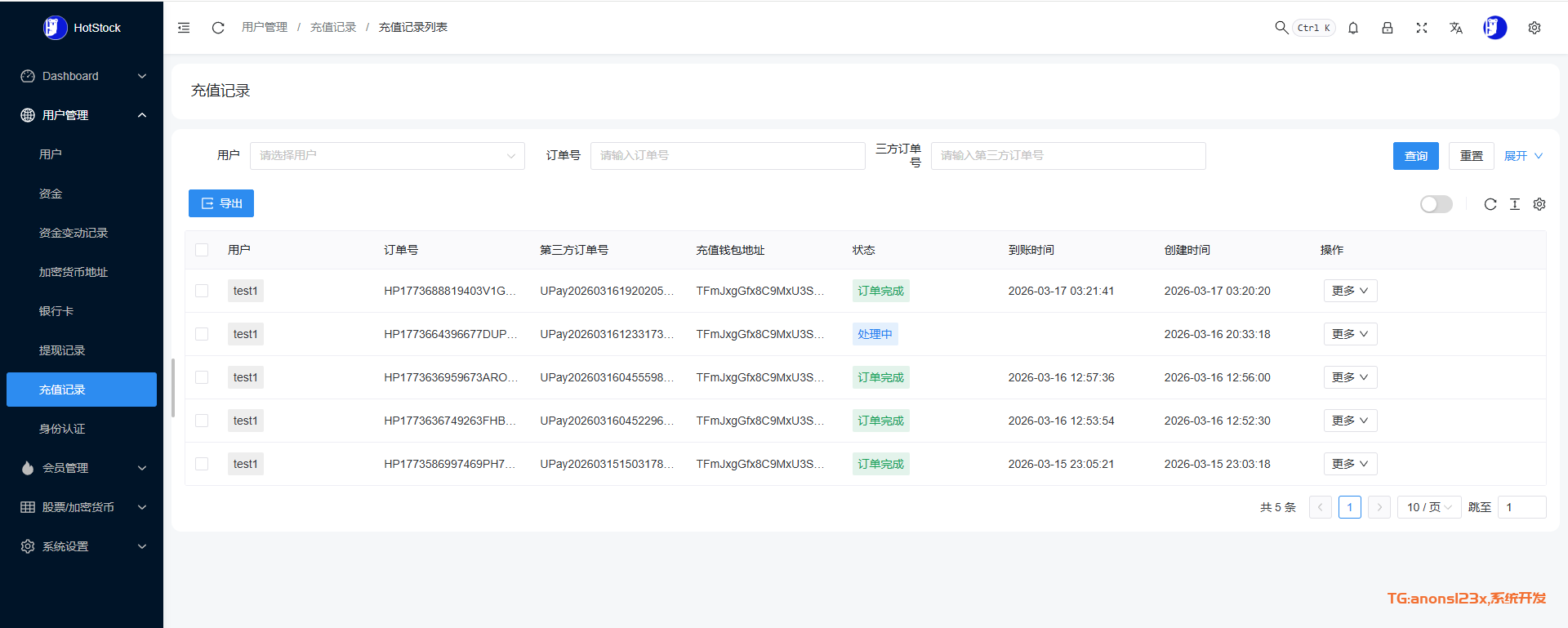1568x628 pixels.
Task: Open the 10 / 页 page size dropdown
Action: pyautogui.click(x=1429, y=507)
